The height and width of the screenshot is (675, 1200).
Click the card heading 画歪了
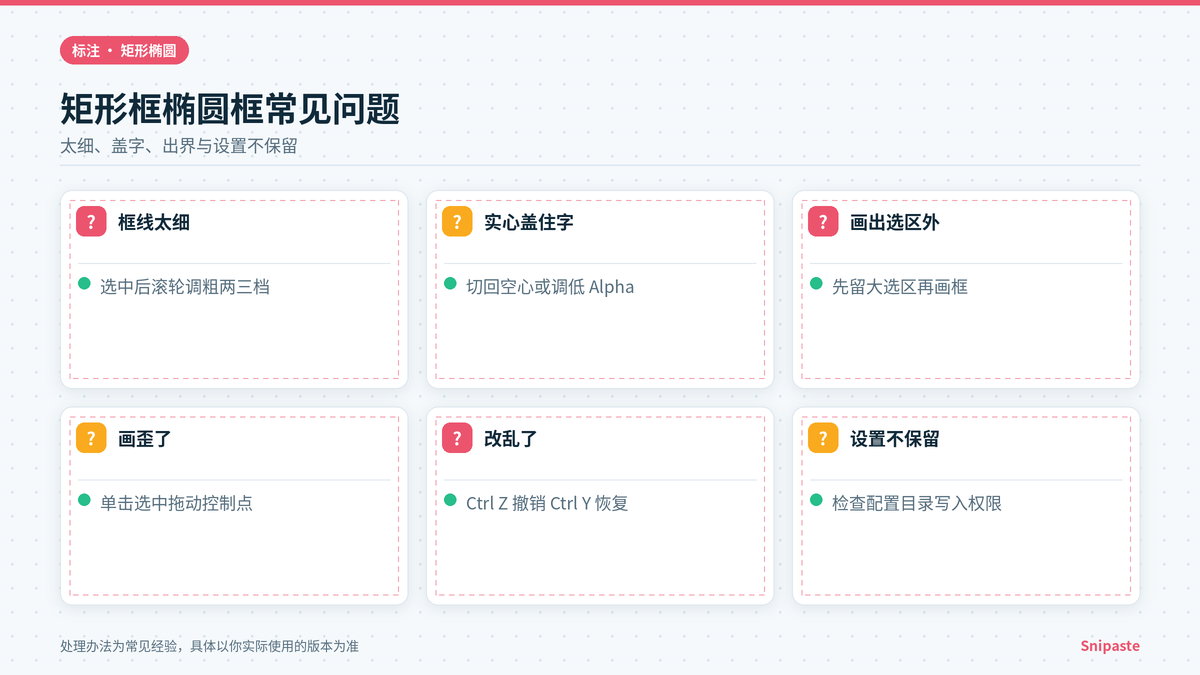coord(145,438)
